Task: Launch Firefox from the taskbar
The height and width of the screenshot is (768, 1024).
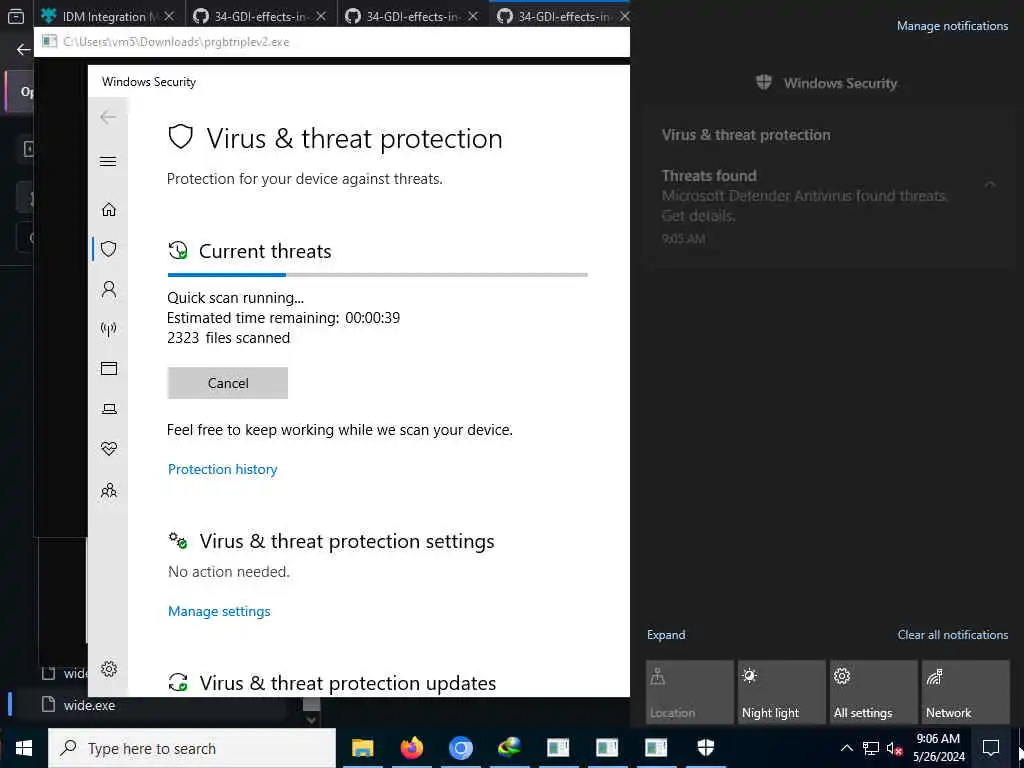Action: (x=411, y=748)
